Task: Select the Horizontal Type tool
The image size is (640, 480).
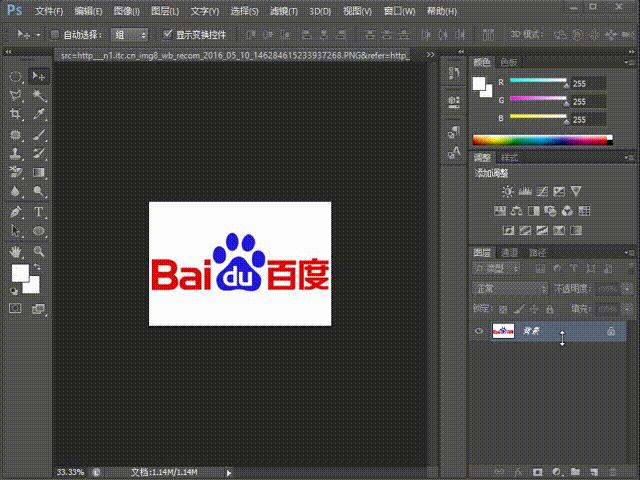Action: pos(39,212)
